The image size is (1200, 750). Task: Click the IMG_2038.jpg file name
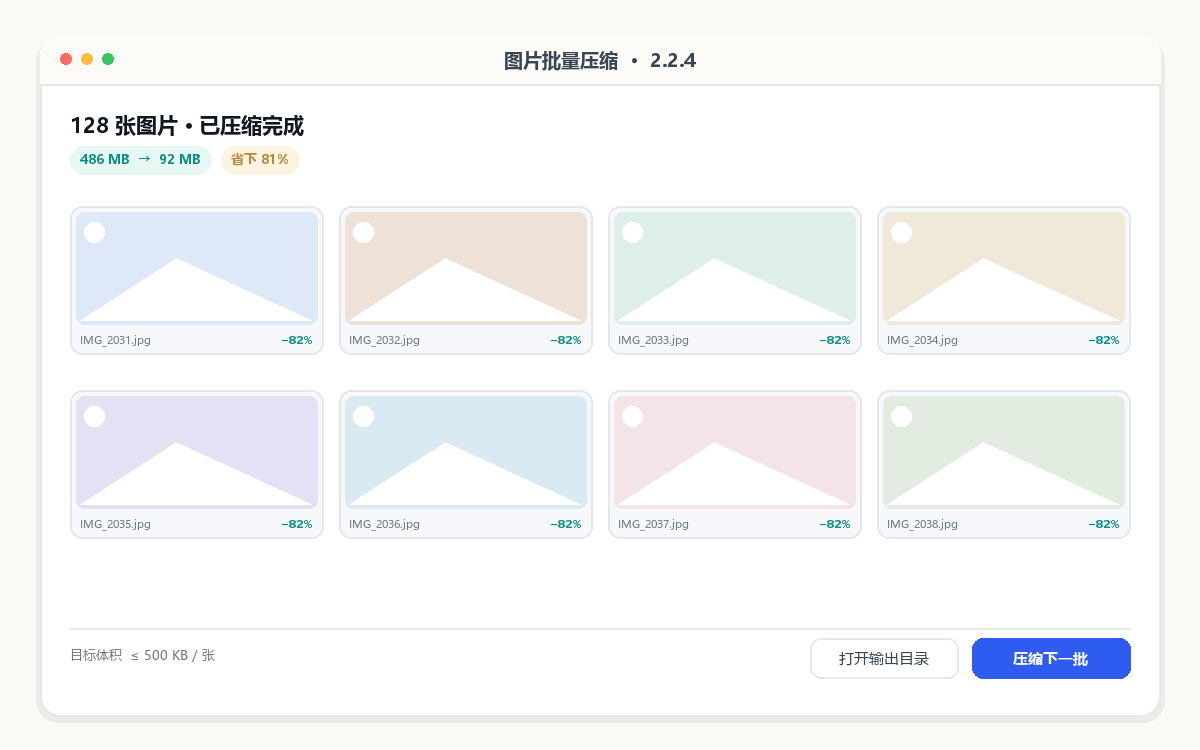pyautogui.click(x=923, y=524)
